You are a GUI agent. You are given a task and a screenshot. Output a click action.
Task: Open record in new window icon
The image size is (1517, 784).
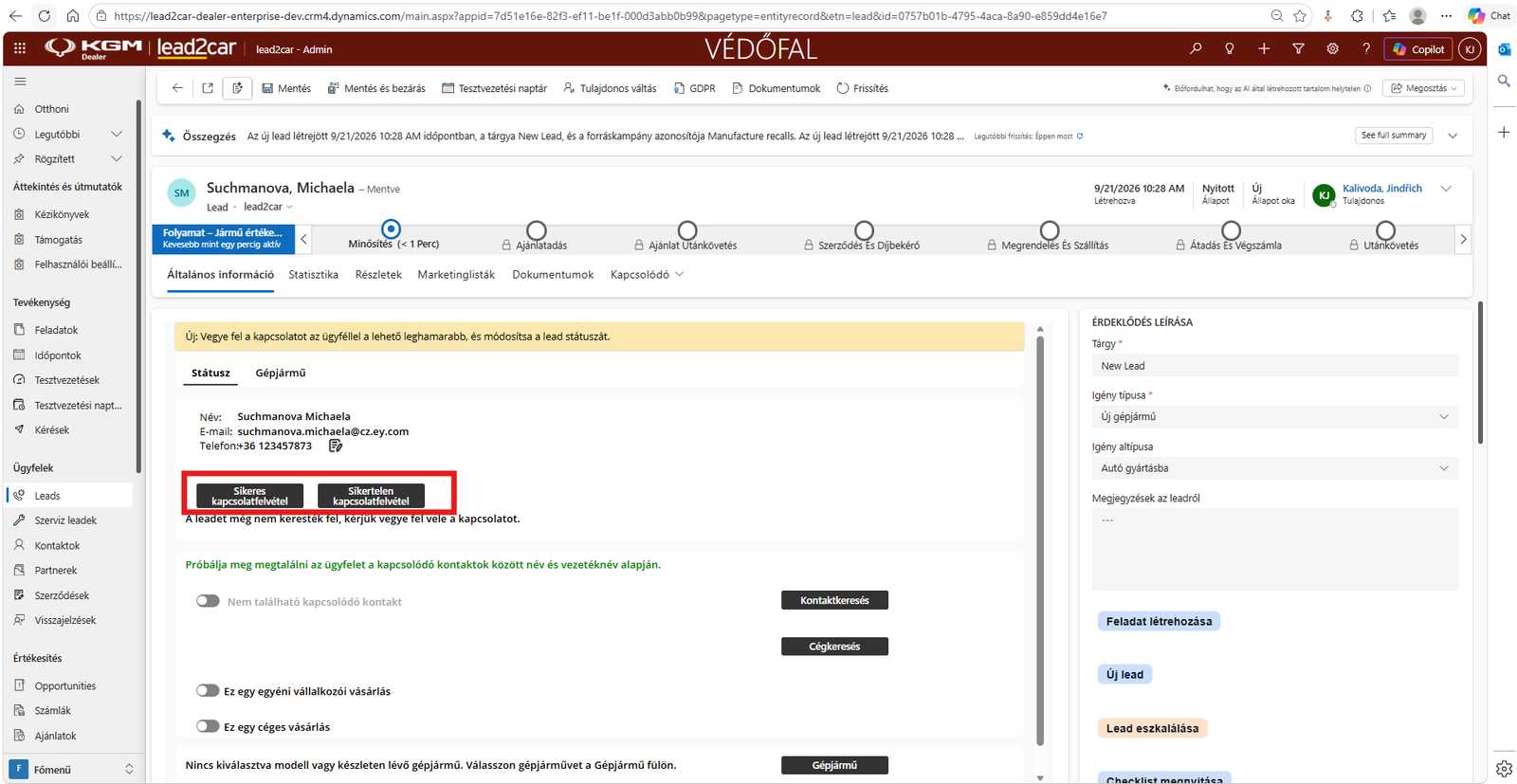208,88
